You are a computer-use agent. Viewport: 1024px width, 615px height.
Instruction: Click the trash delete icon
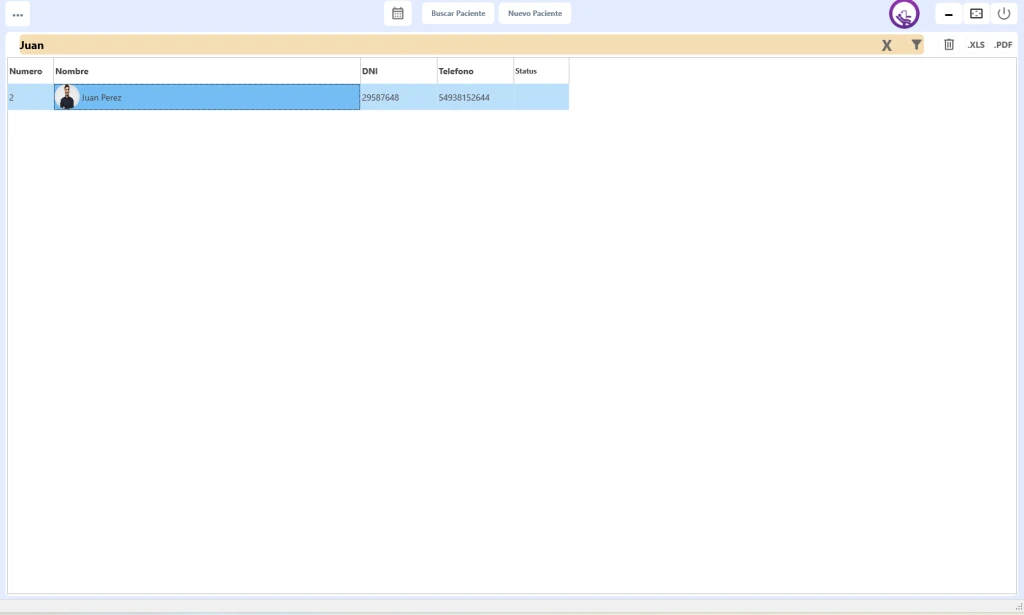coord(949,45)
